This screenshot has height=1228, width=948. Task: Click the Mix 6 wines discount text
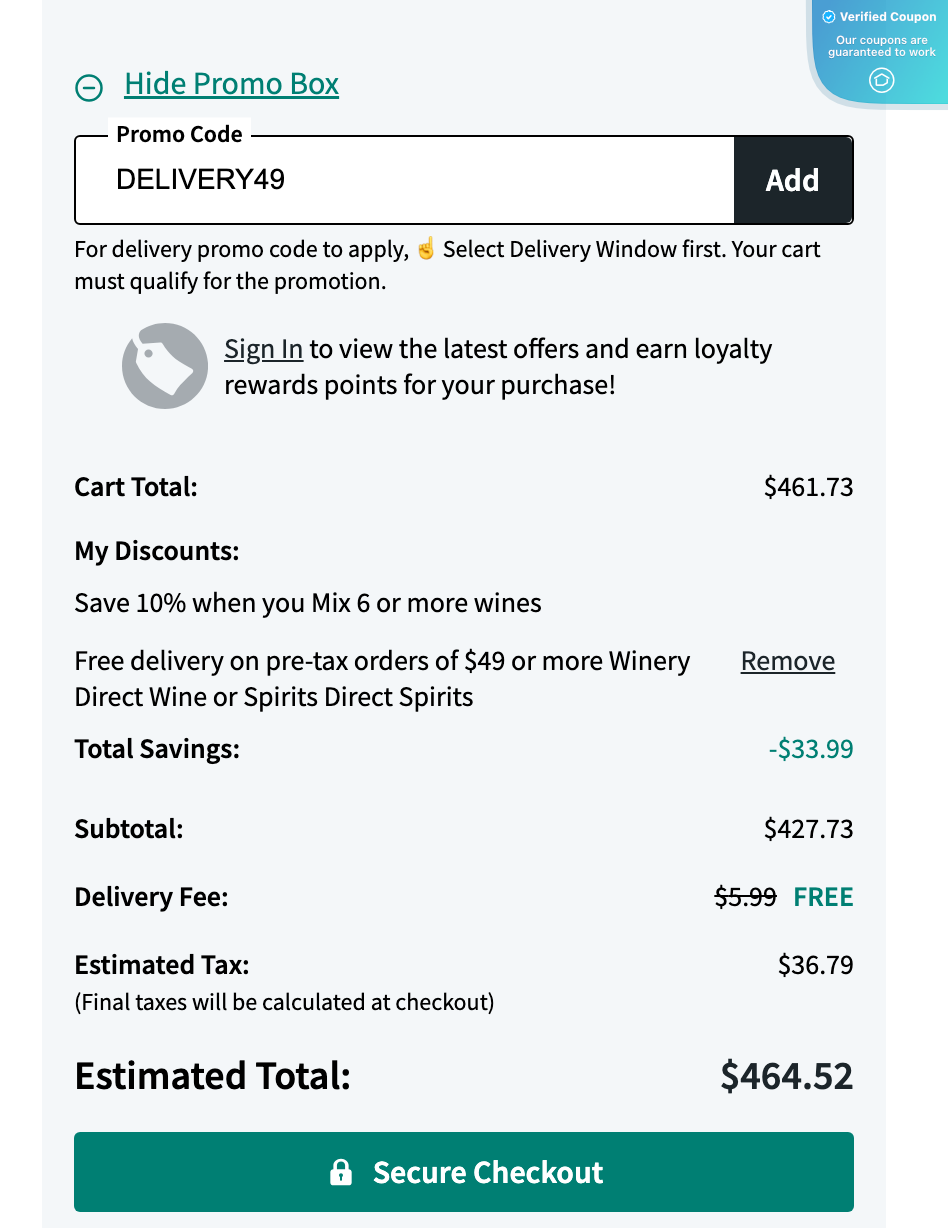(x=308, y=603)
